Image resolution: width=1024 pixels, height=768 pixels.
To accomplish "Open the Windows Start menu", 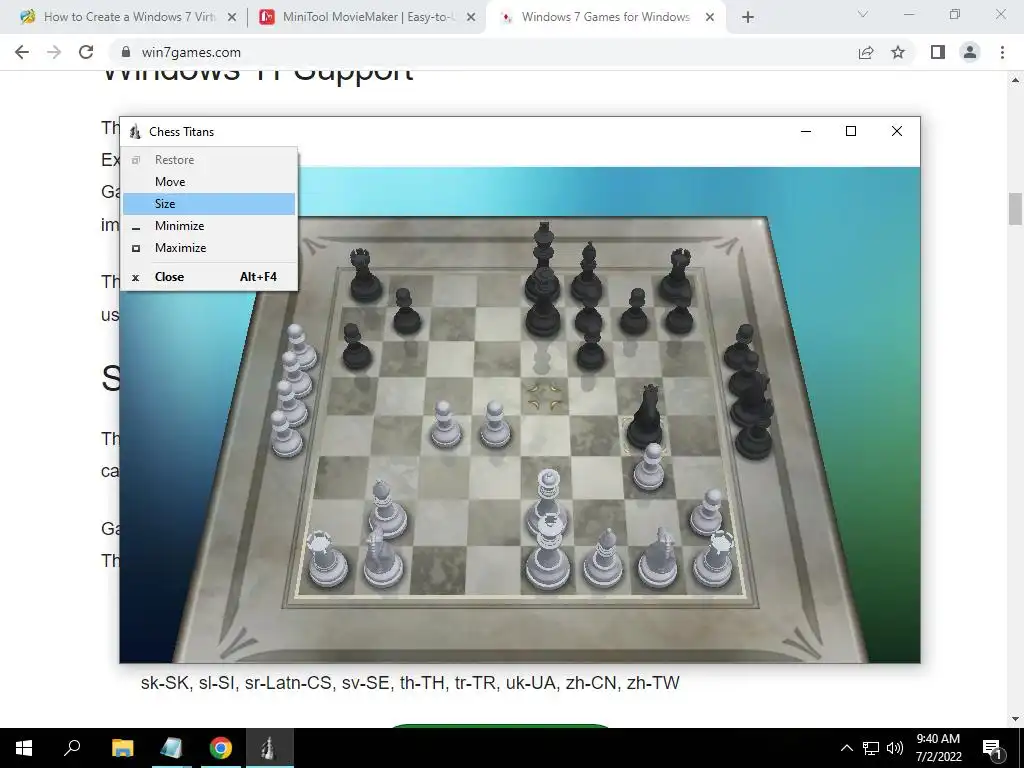I will click(24, 748).
